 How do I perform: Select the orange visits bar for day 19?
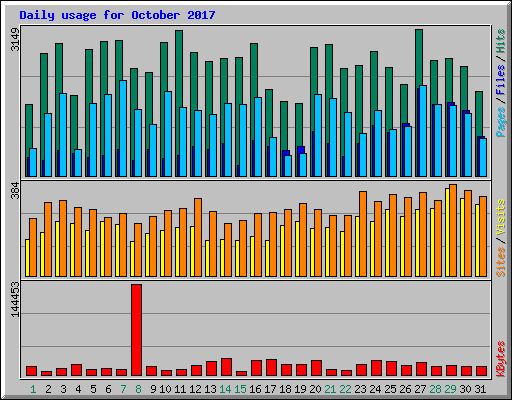tap(303, 240)
